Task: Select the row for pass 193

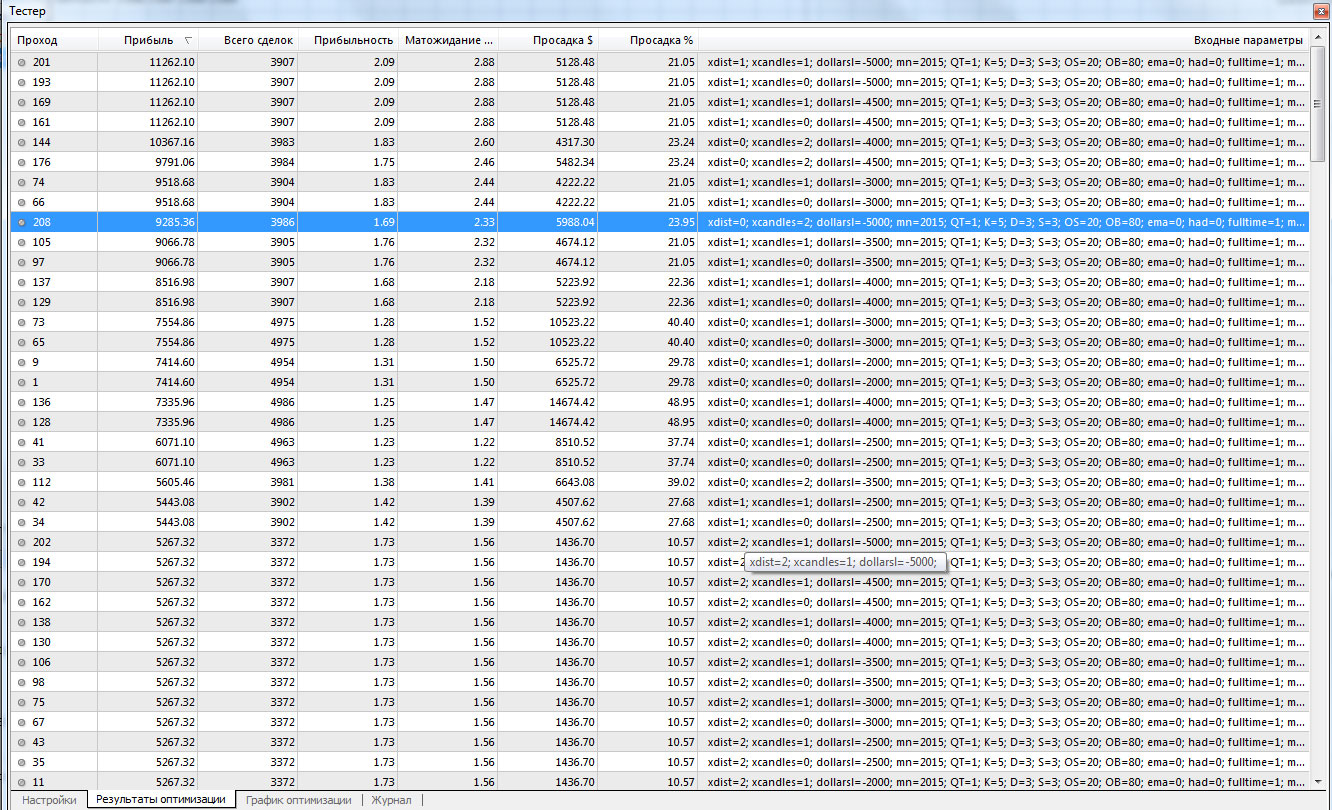Action: coord(660,82)
